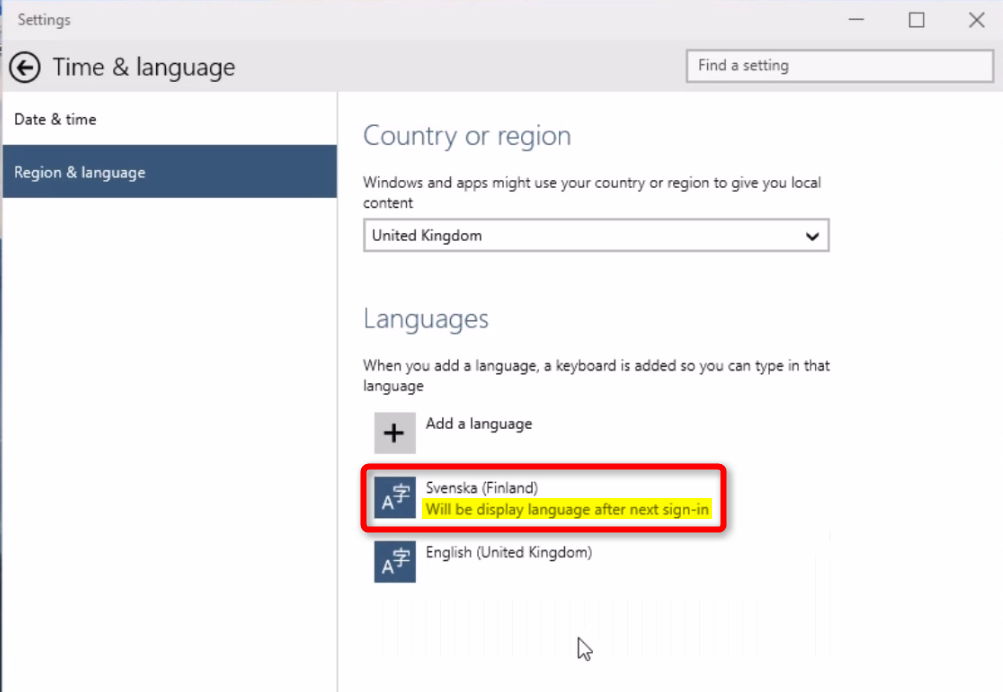Image resolution: width=1003 pixels, height=692 pixels.
Task: Click the plus icon to add language
Action: [x=395, y=433]
